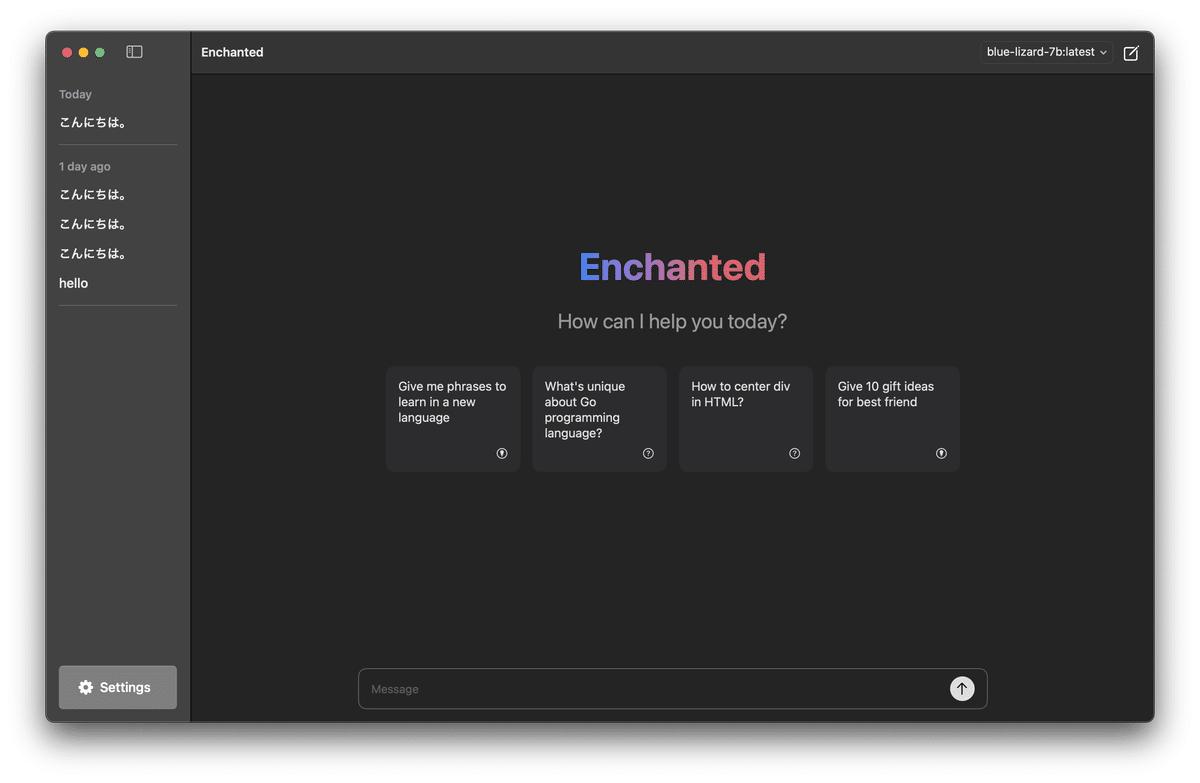This screenshot has width=1200, height=783.
Task: Choose the 'How to center div in HTML?' prompt
Action: (x=746, y=418)
